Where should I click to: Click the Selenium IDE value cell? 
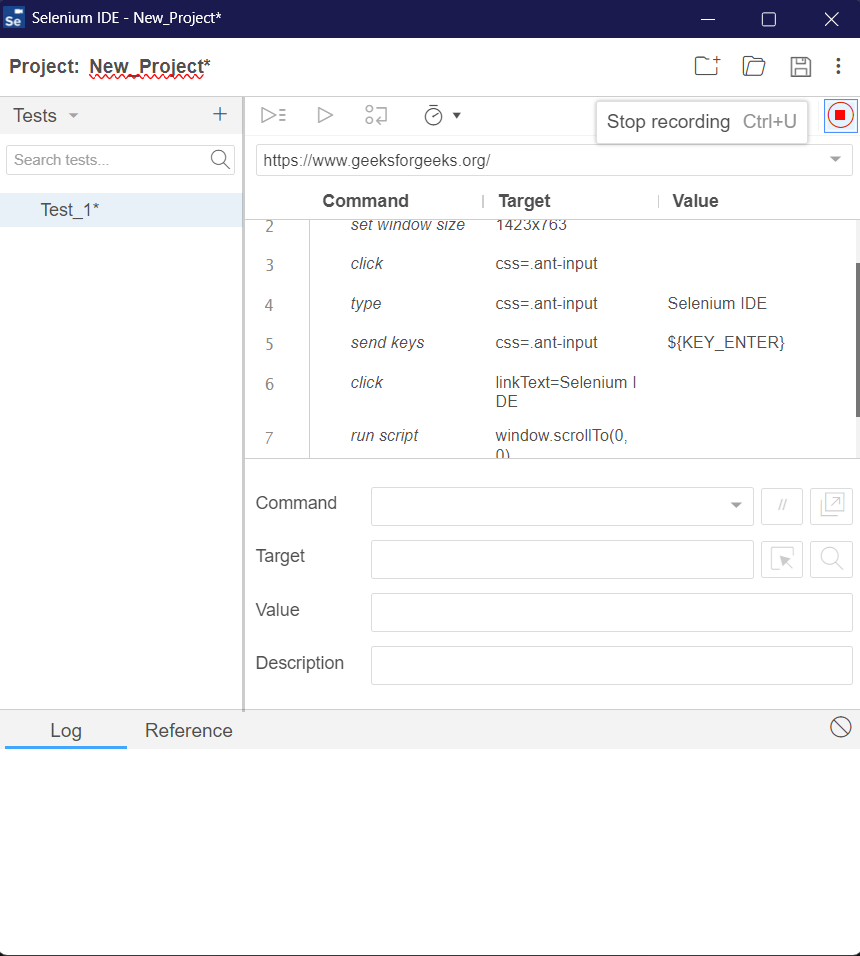[x=717, y=303]
